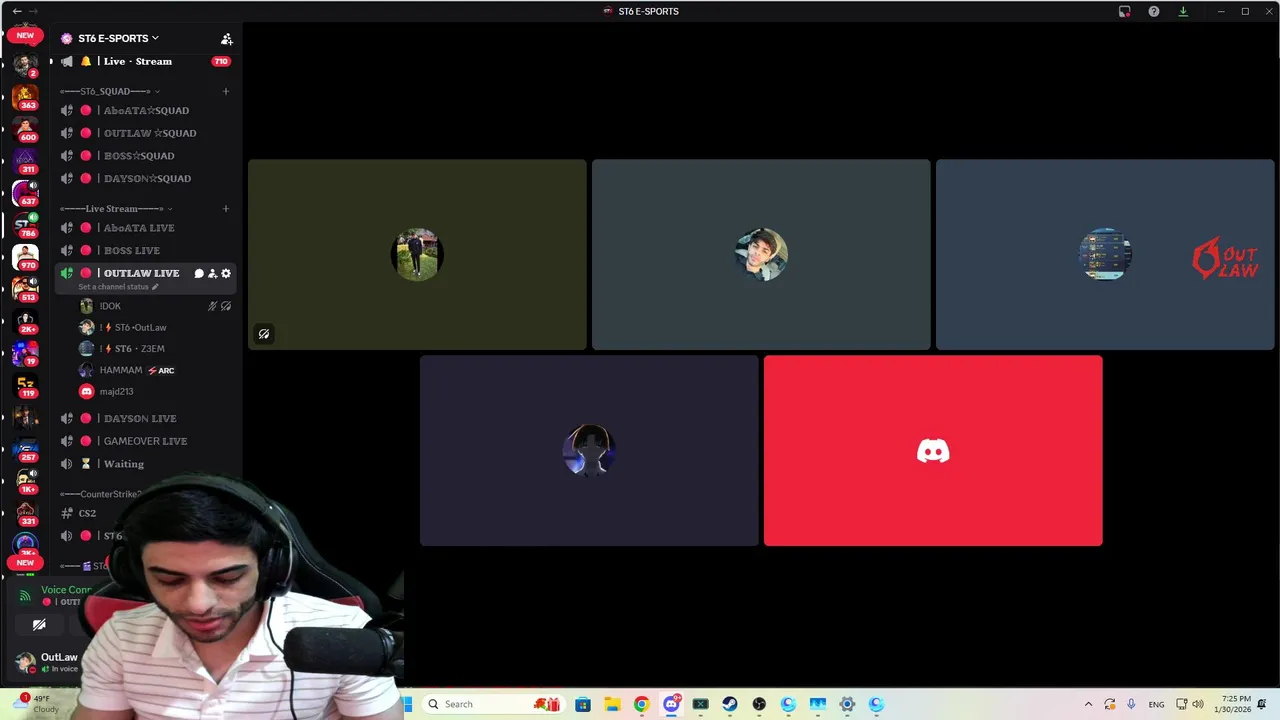Toggle camera-off button in voice panel
1280x720 pixels.
[x=39, y=625]
